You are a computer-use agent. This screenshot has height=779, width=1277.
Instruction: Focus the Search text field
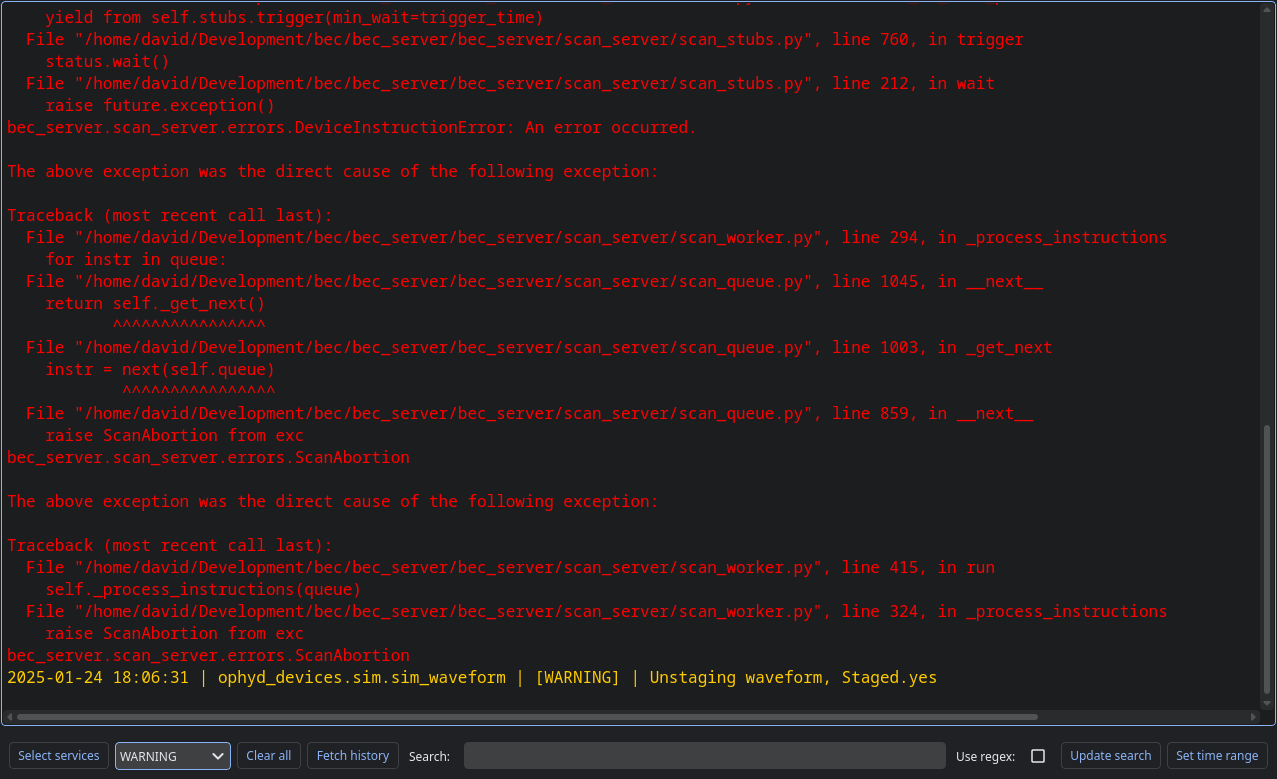[x=704, y=756]
